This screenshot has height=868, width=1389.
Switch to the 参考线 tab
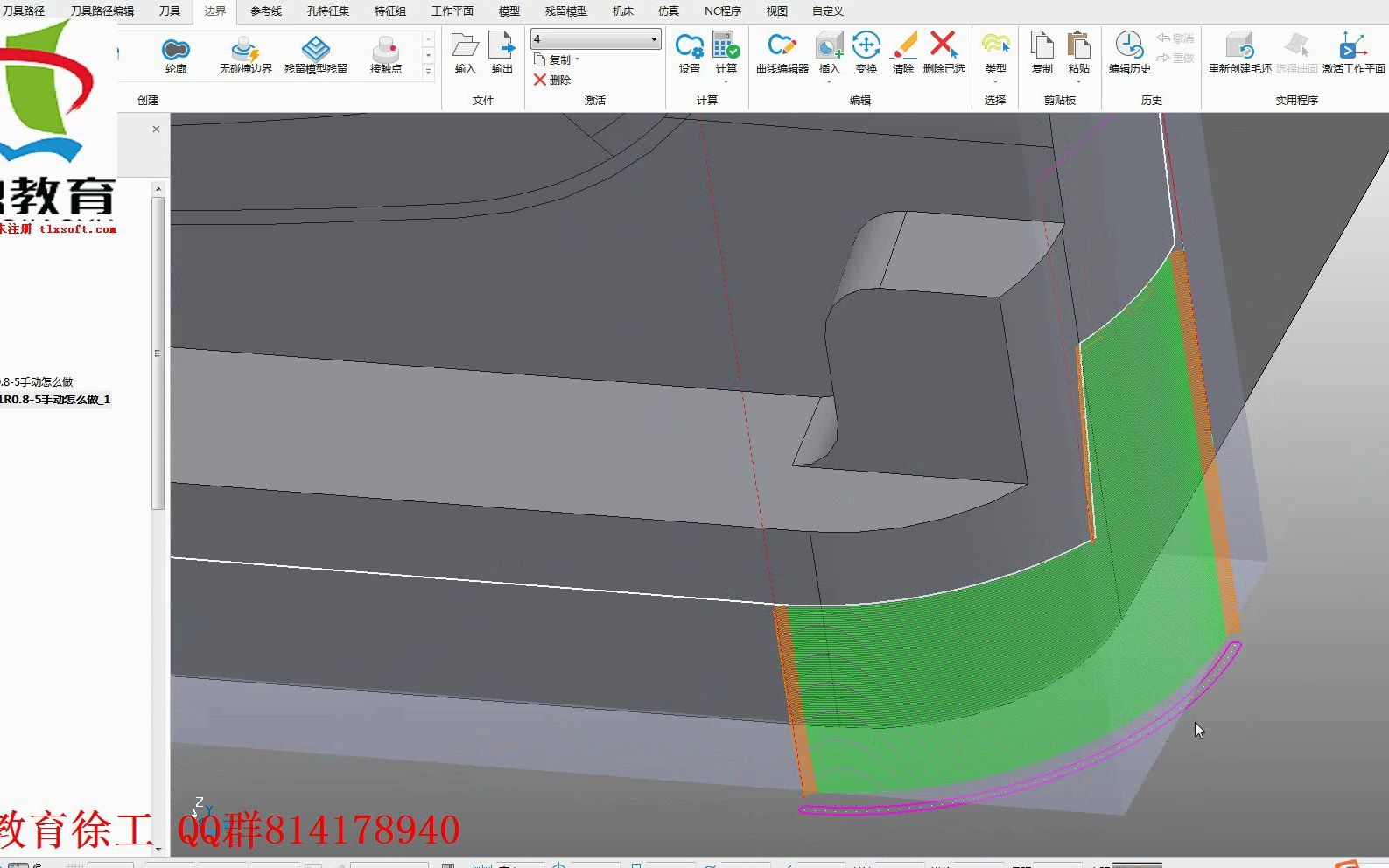click(x=266, y=11)
